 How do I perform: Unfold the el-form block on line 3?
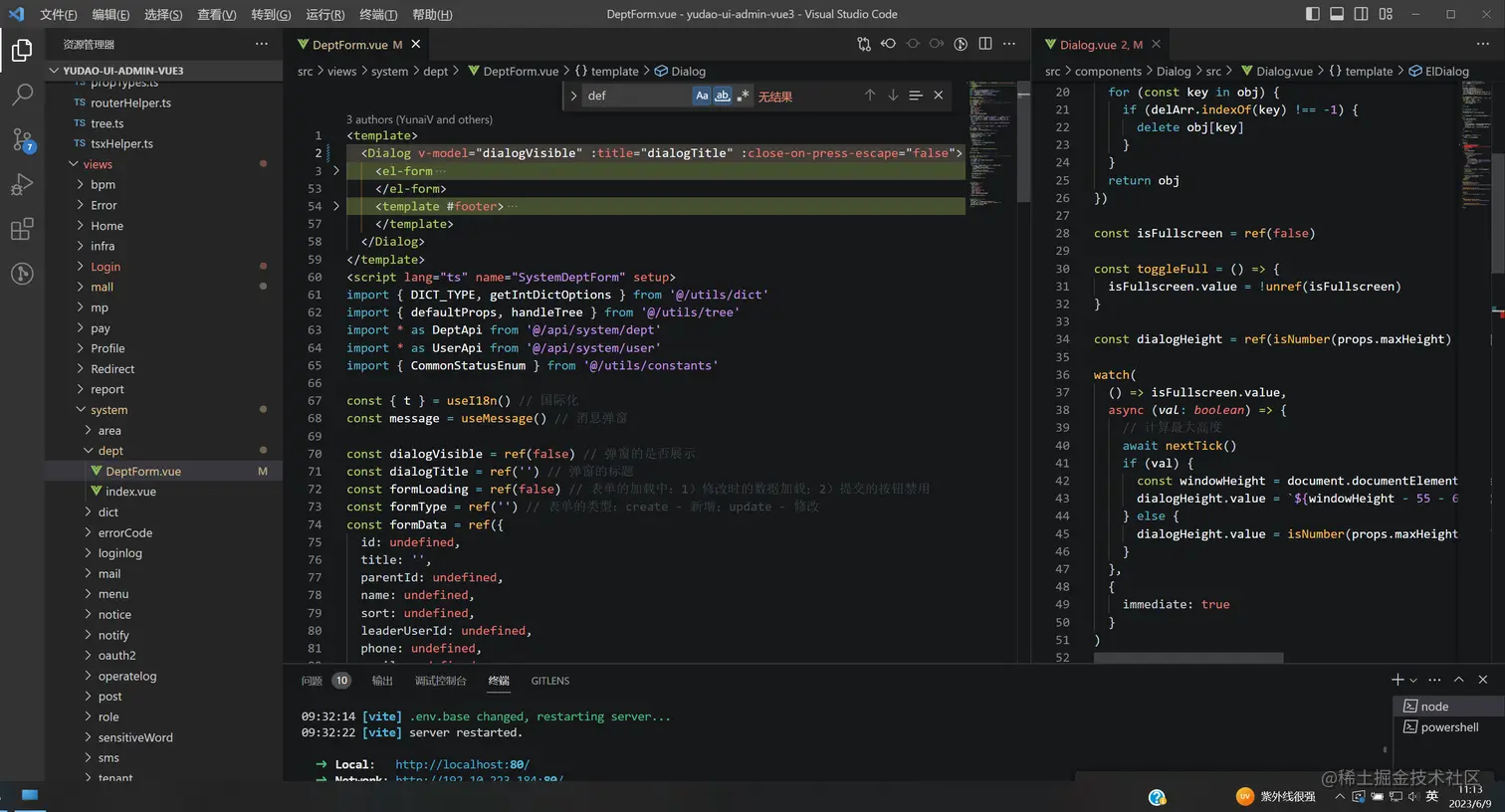coord(336,171)
